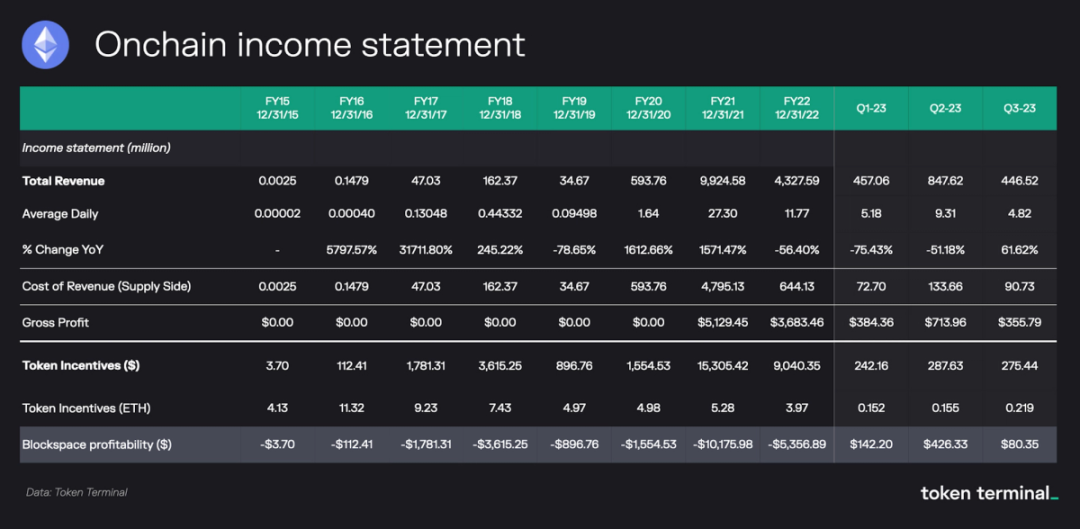1080x529 pixels.
Task: Click the token terminal logo
Action: [989, 492]
